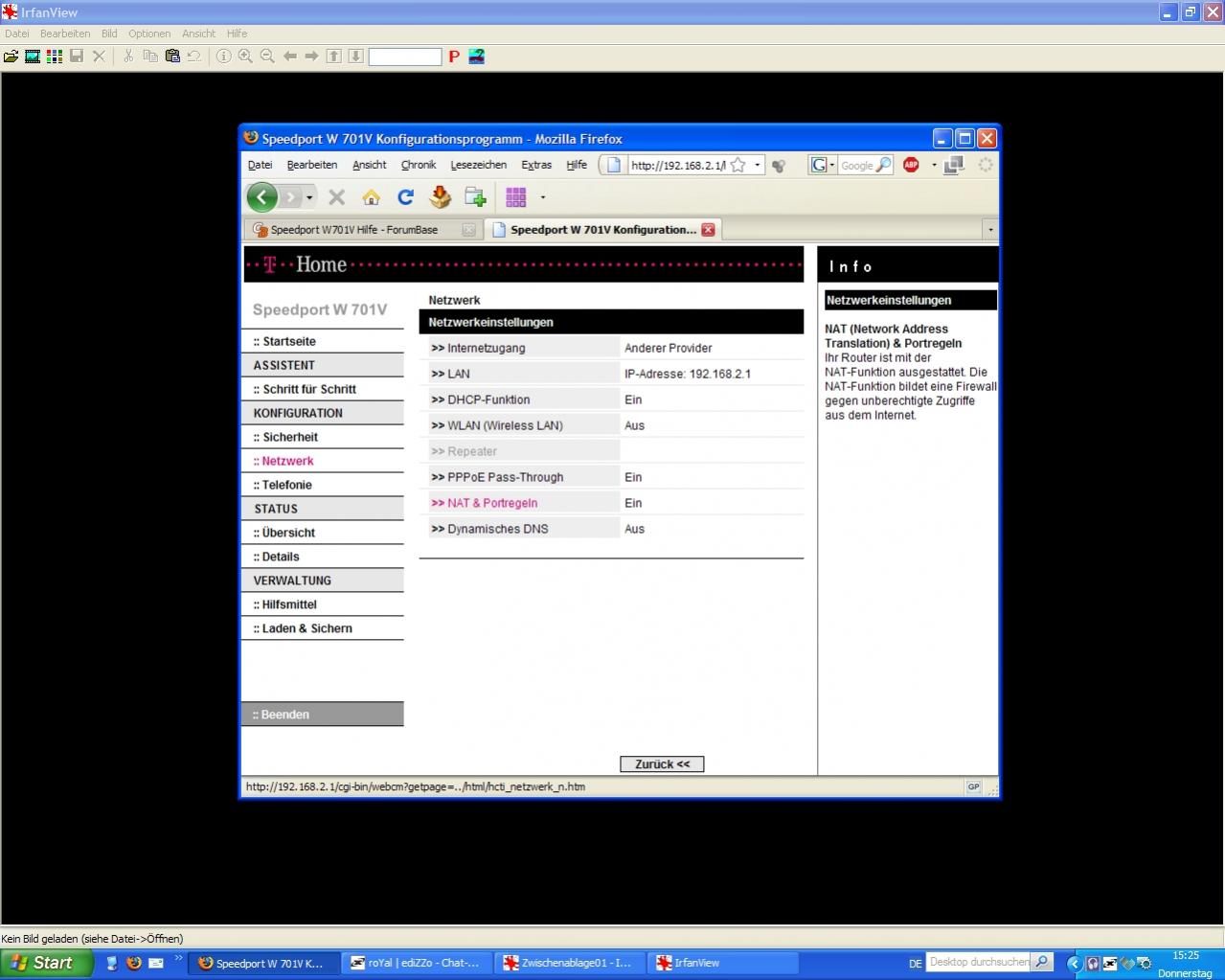The width and height of the screenshot is (1225, 980).
Task: Click IrfanView Next page down-arrow icon
Action: [x=355, y=57]
